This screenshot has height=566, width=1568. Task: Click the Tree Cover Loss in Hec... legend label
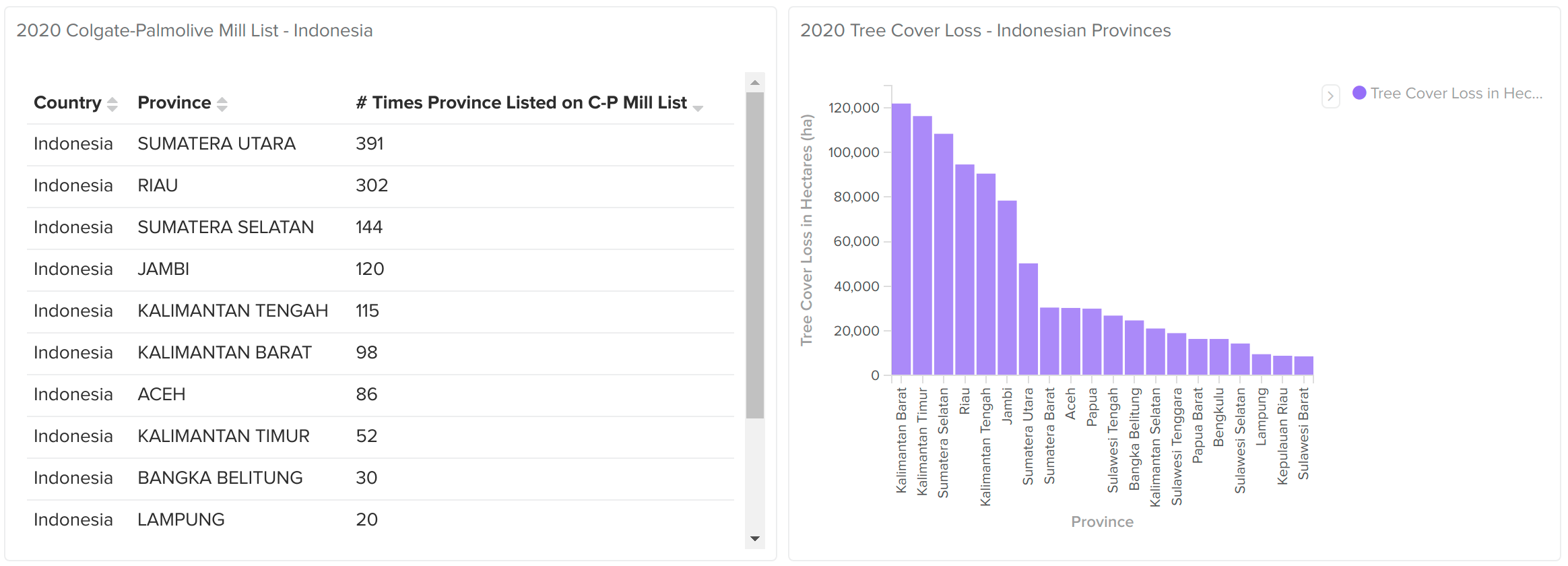click(x=1456, y=93)
